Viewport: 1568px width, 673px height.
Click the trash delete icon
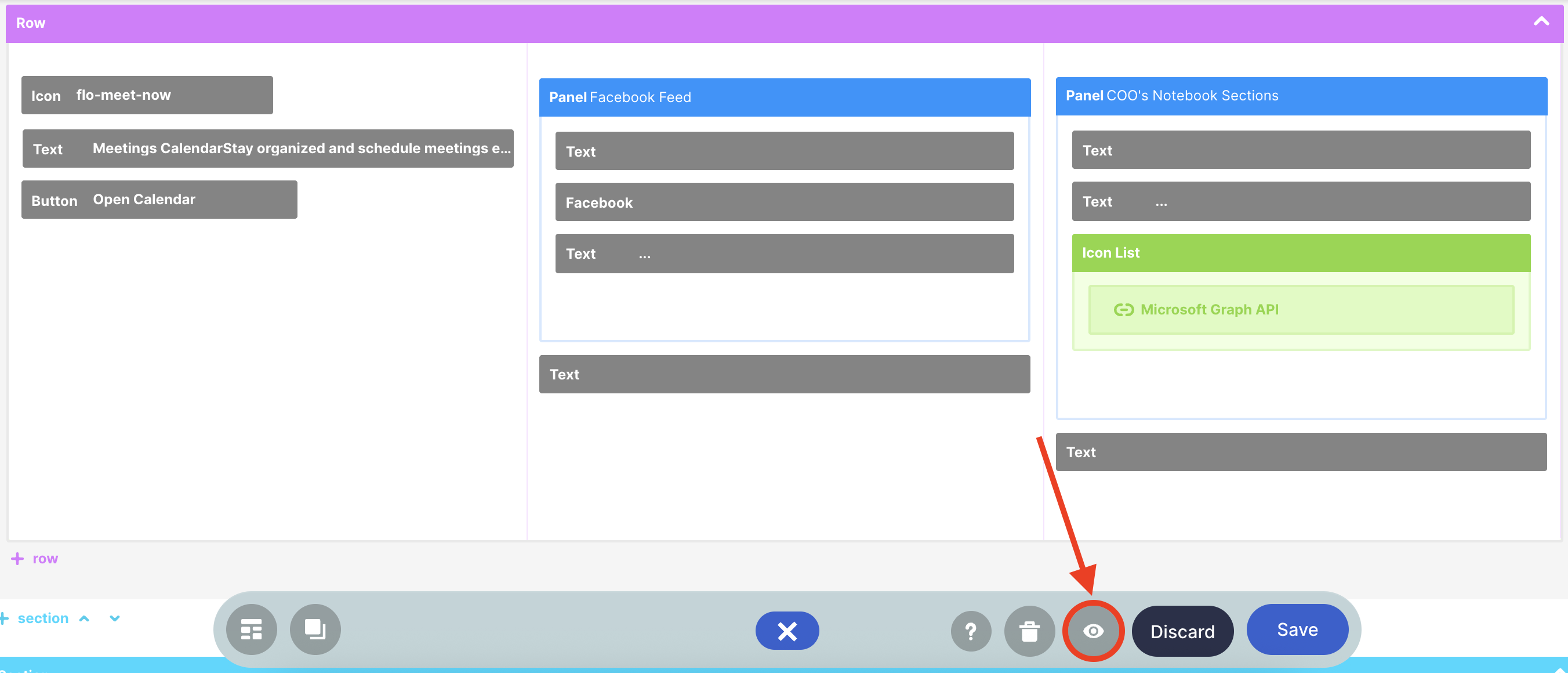click(x=1029, y=631)
